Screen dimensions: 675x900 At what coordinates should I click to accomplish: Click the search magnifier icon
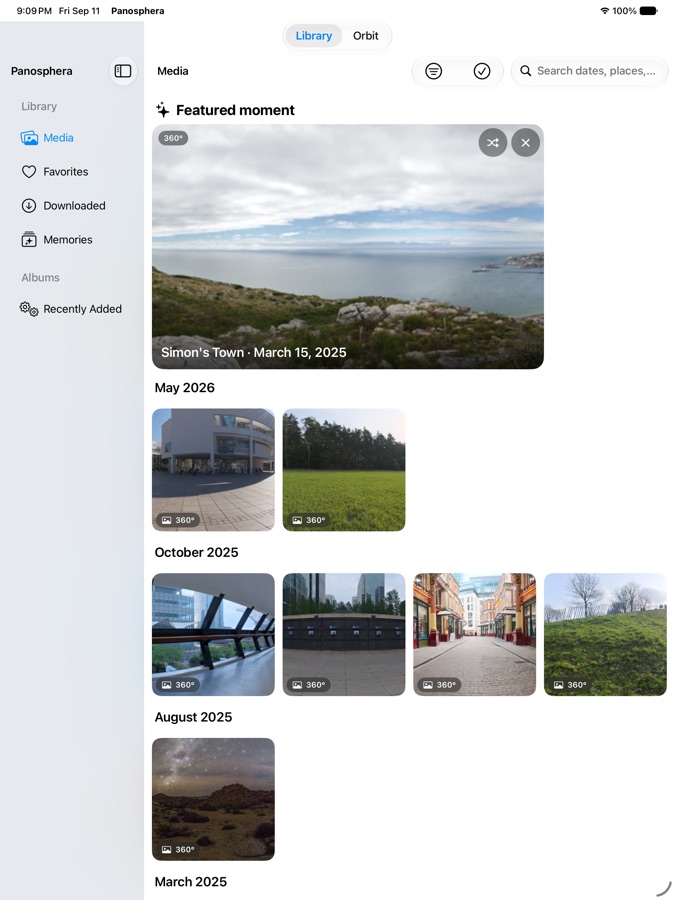click(x=525, y=71)
